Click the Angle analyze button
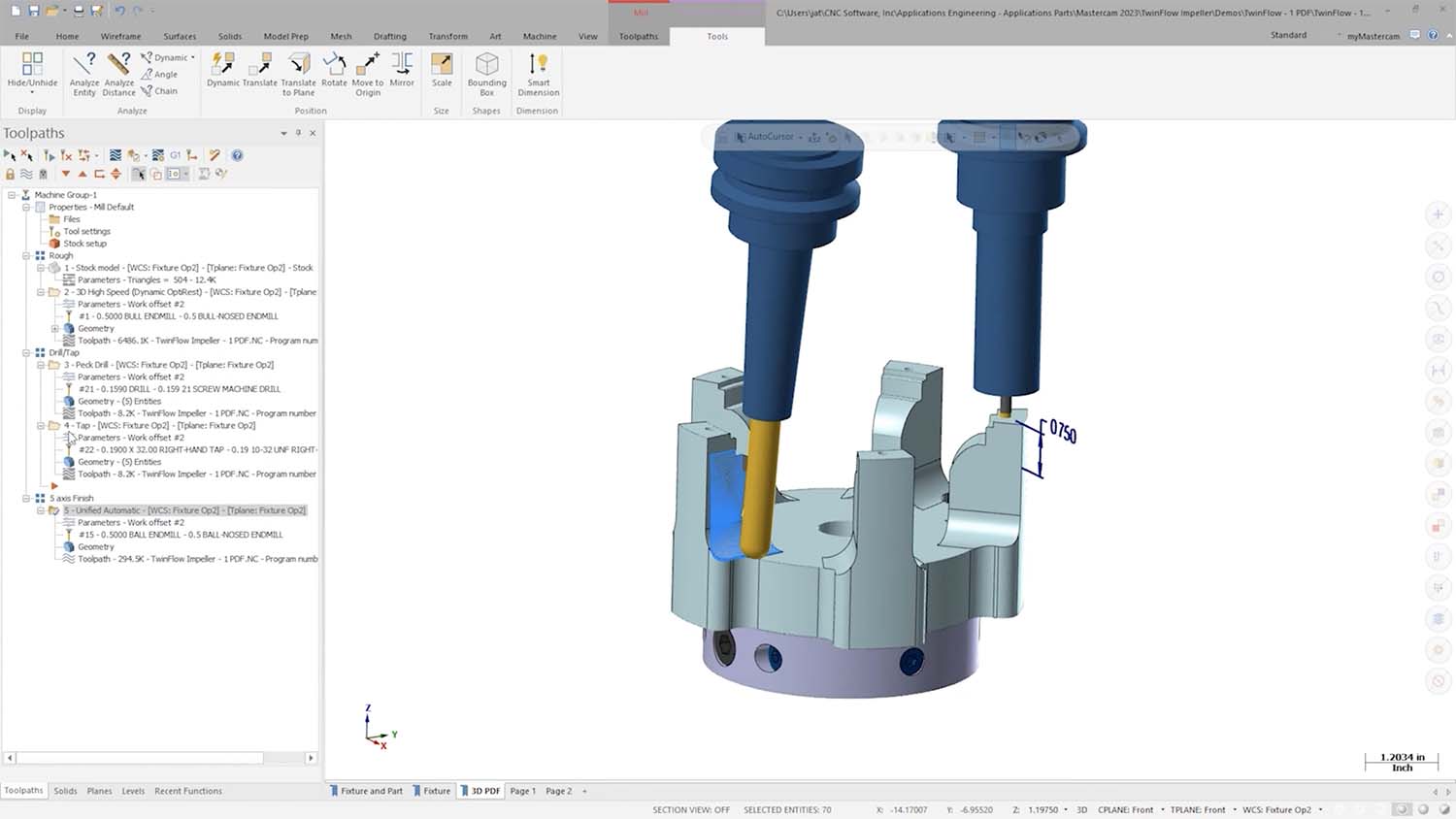The width and height of the screenshot is (1456, 819). click(x=159, y=74)
